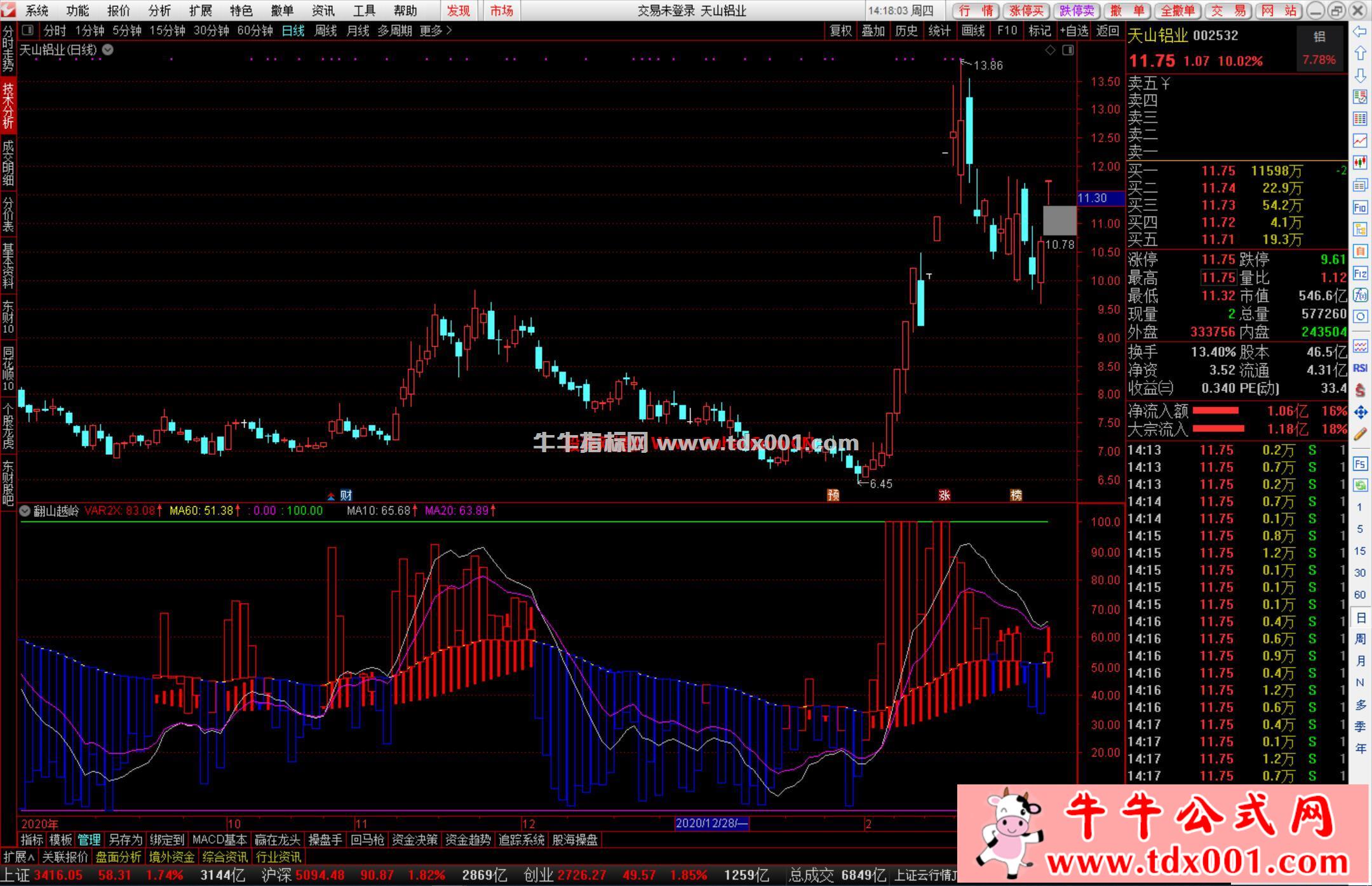Open the 基本资料 side tab
This screenshot has height=886, width=1372.
coord(8,265)
